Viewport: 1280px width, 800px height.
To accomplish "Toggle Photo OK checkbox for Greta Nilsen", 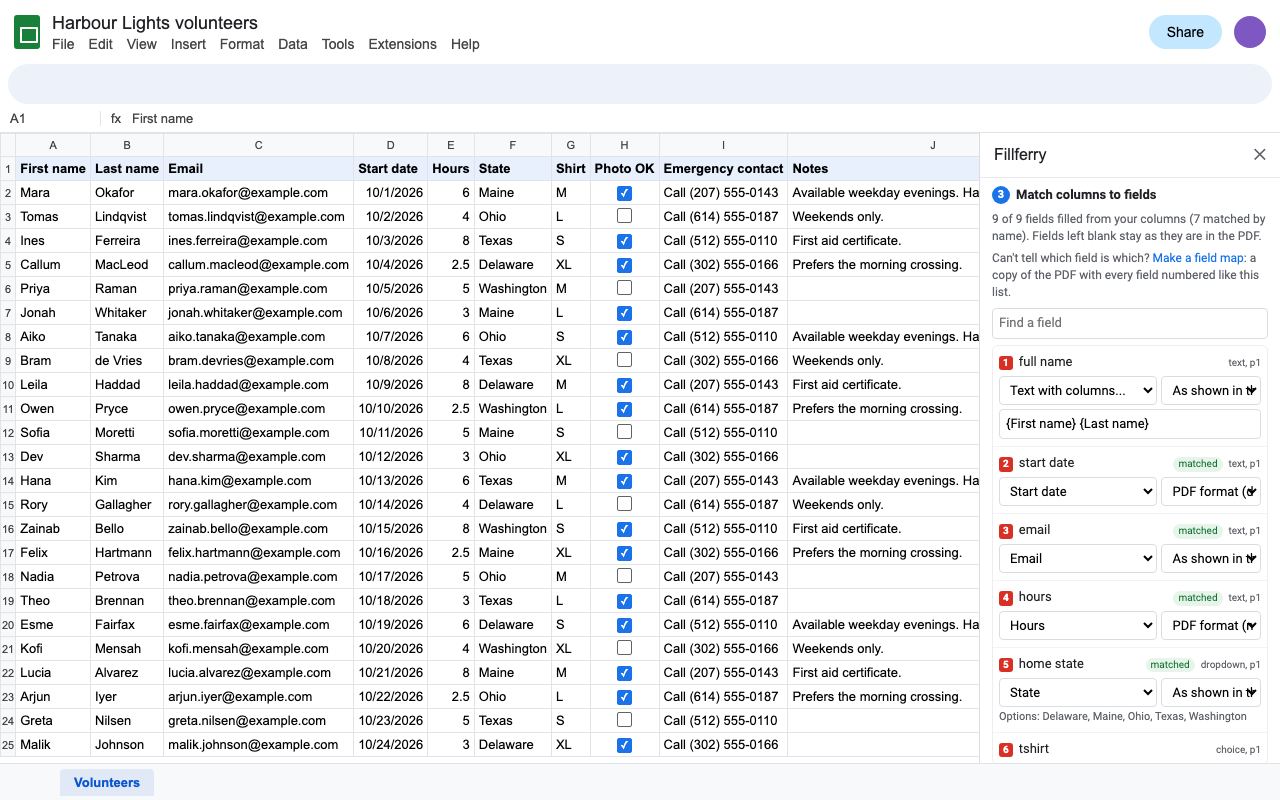I will coord(624,720).
